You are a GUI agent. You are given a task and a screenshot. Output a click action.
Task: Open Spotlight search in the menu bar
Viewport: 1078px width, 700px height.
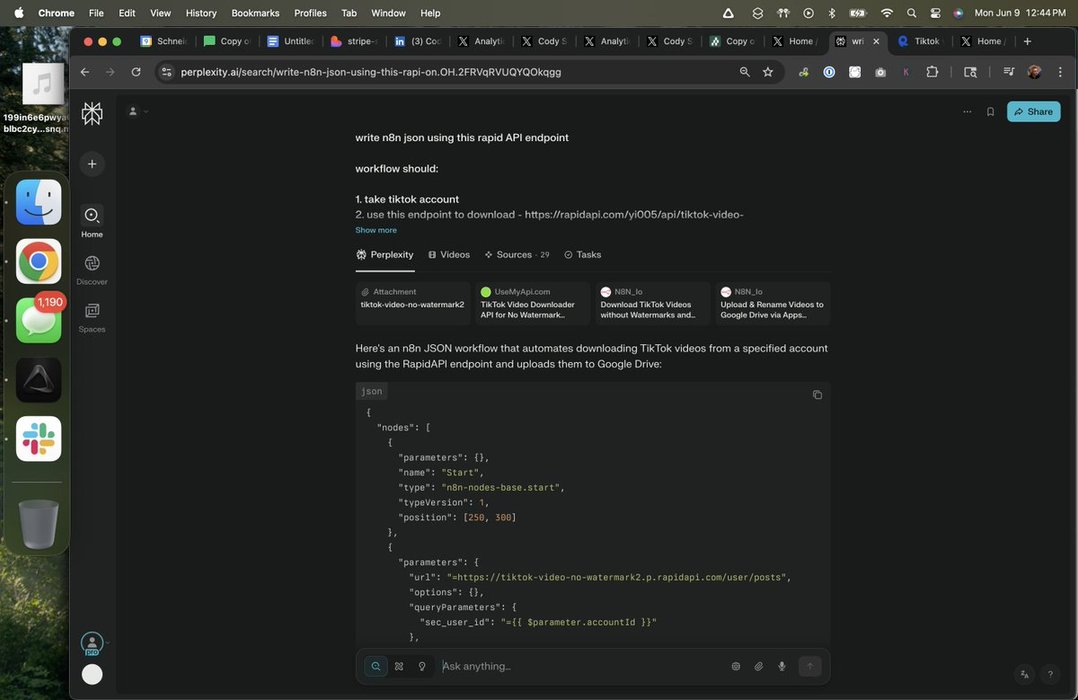click(x=911, y=13)
